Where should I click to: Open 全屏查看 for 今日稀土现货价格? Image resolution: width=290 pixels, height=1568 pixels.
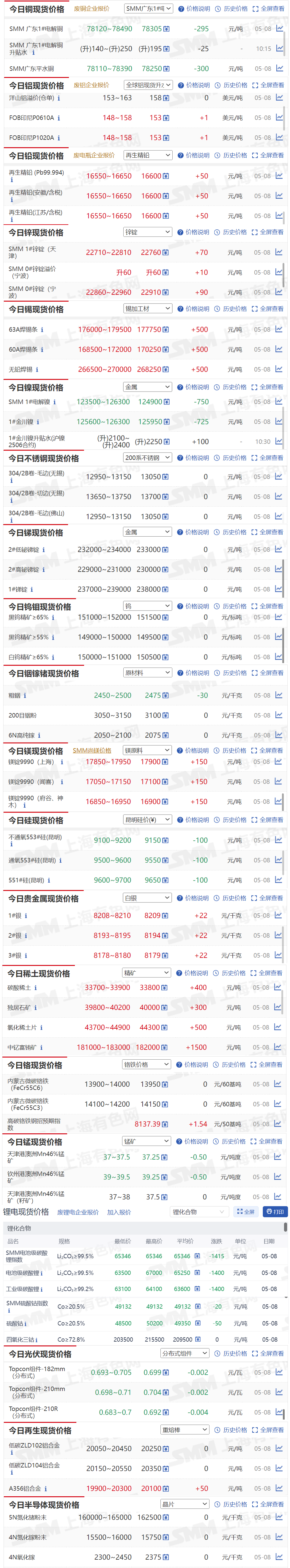266,973
